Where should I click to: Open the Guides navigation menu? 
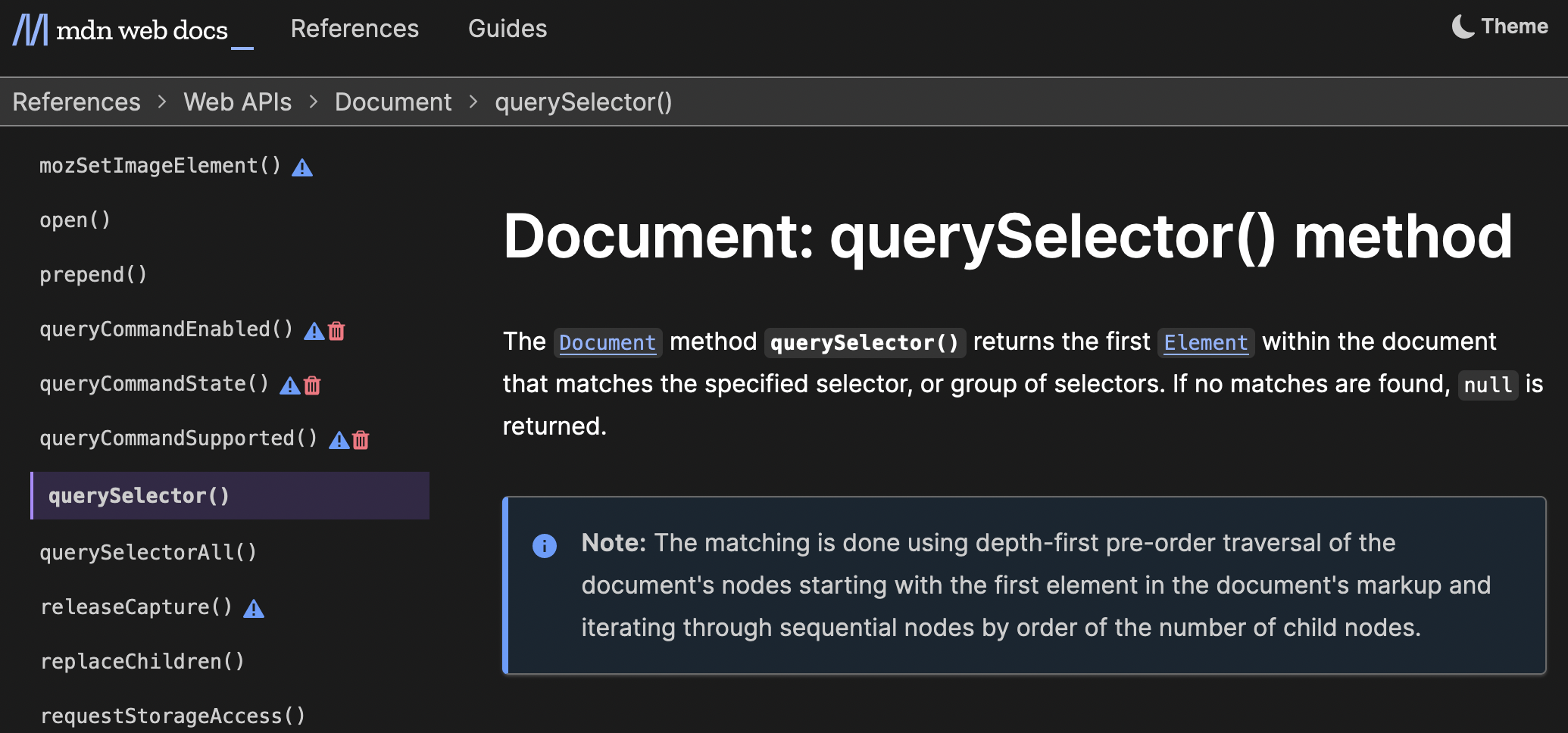(508, 29)
